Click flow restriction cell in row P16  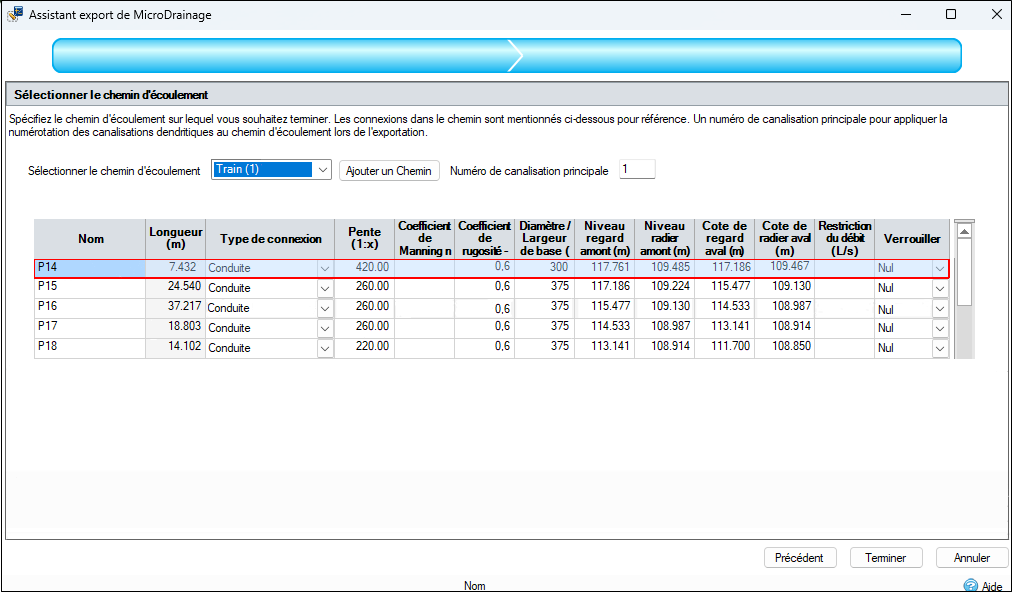pos(845,308)
